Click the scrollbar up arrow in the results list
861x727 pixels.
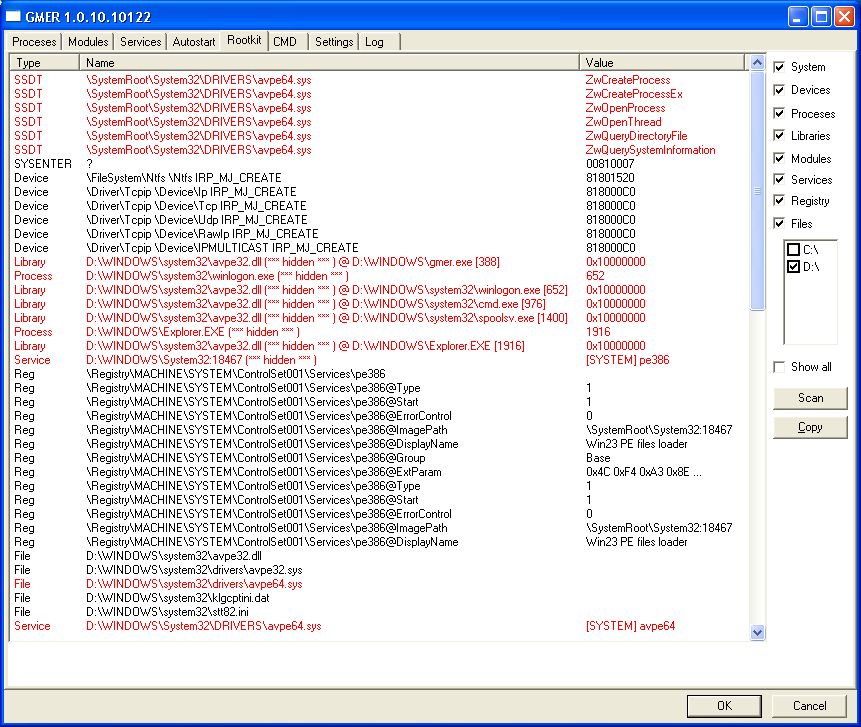coord(757,63)
